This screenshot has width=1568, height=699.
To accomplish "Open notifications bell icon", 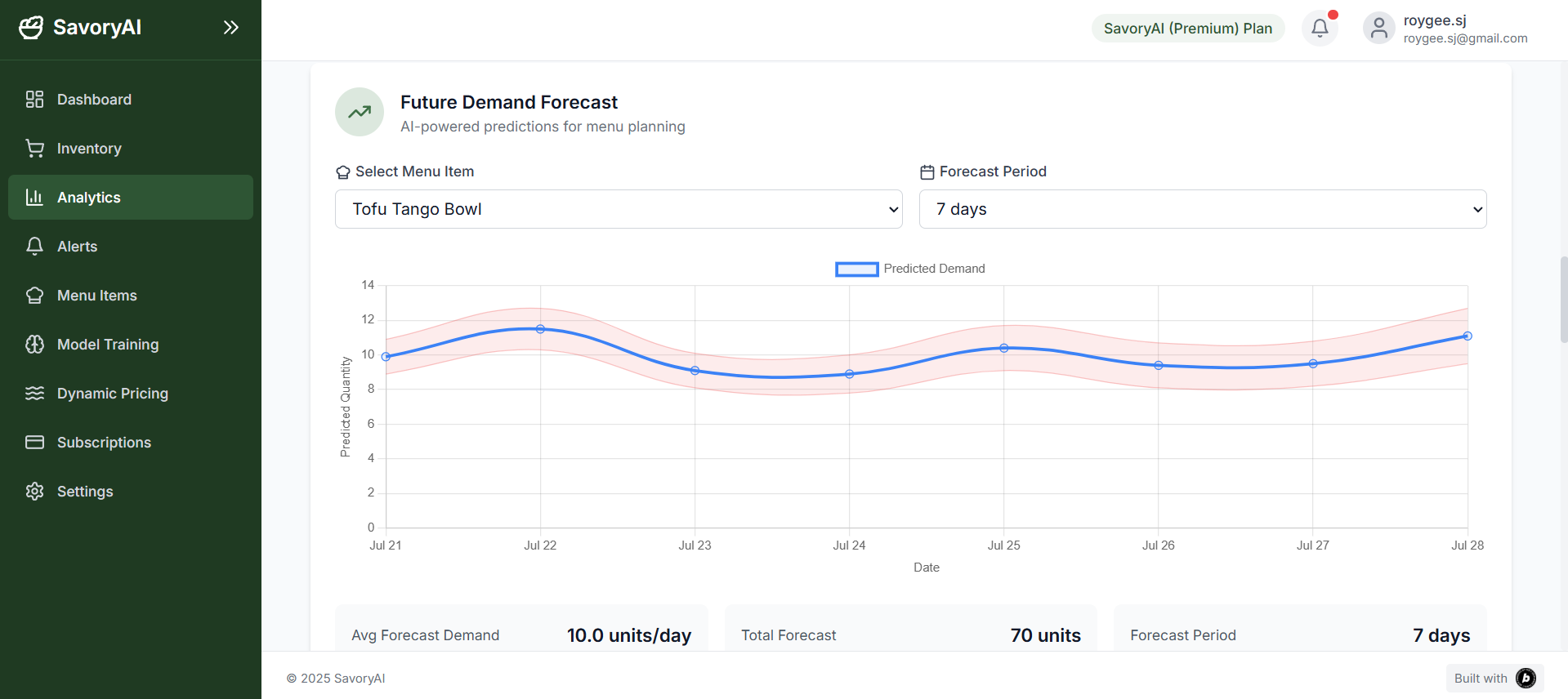I will point(1320,29).
